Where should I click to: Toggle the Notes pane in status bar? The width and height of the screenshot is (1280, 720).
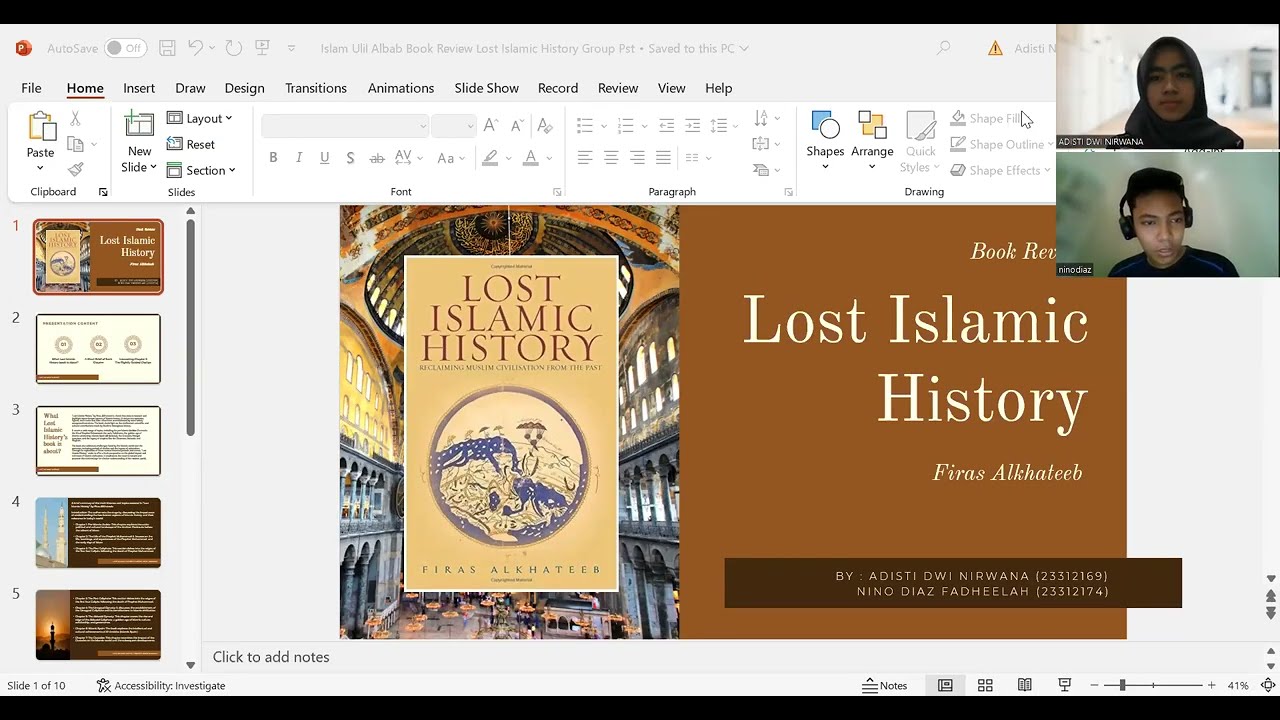coord(885,685)
